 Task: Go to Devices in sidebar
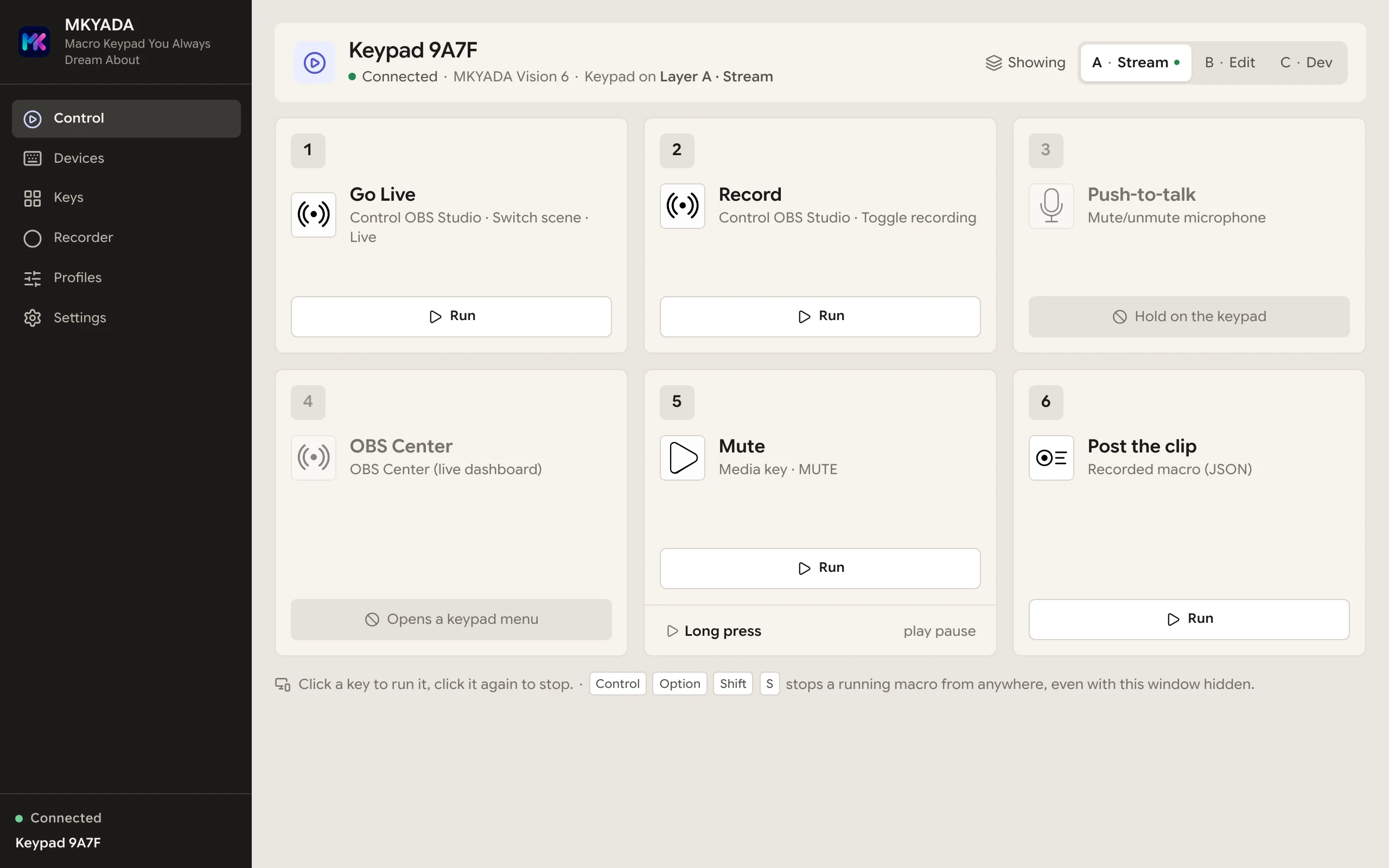coord(126,158)
